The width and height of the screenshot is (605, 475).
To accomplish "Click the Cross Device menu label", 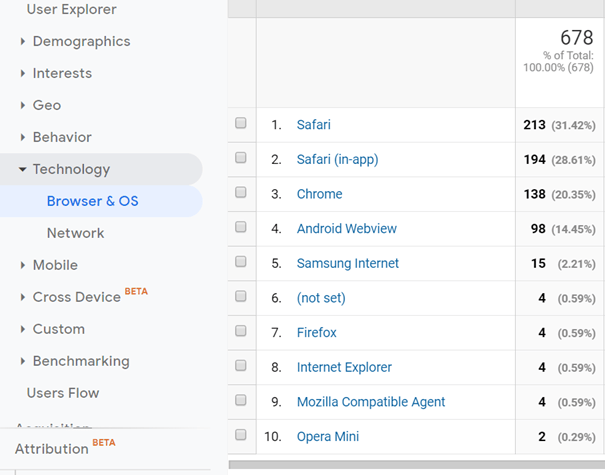I will click(77, 297).
